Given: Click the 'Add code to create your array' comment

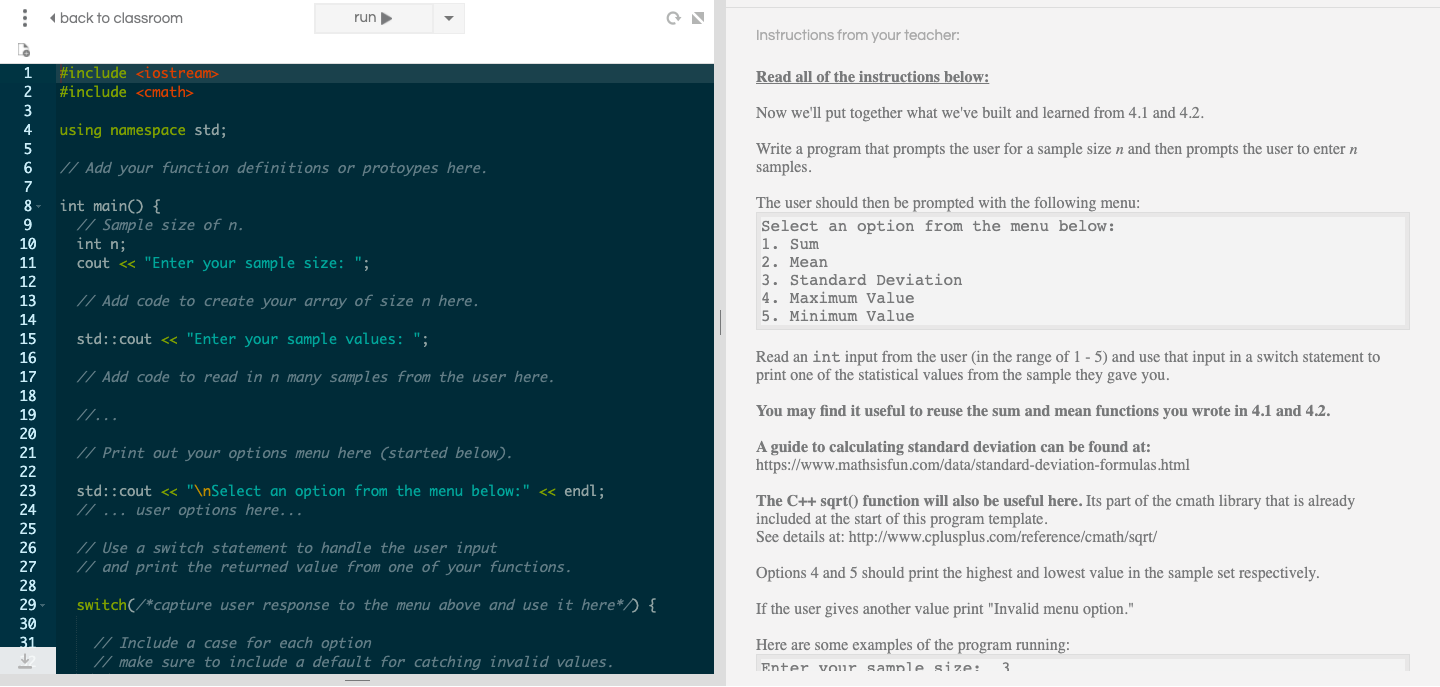Looking at the screenshot, I should tap(278, 301).
